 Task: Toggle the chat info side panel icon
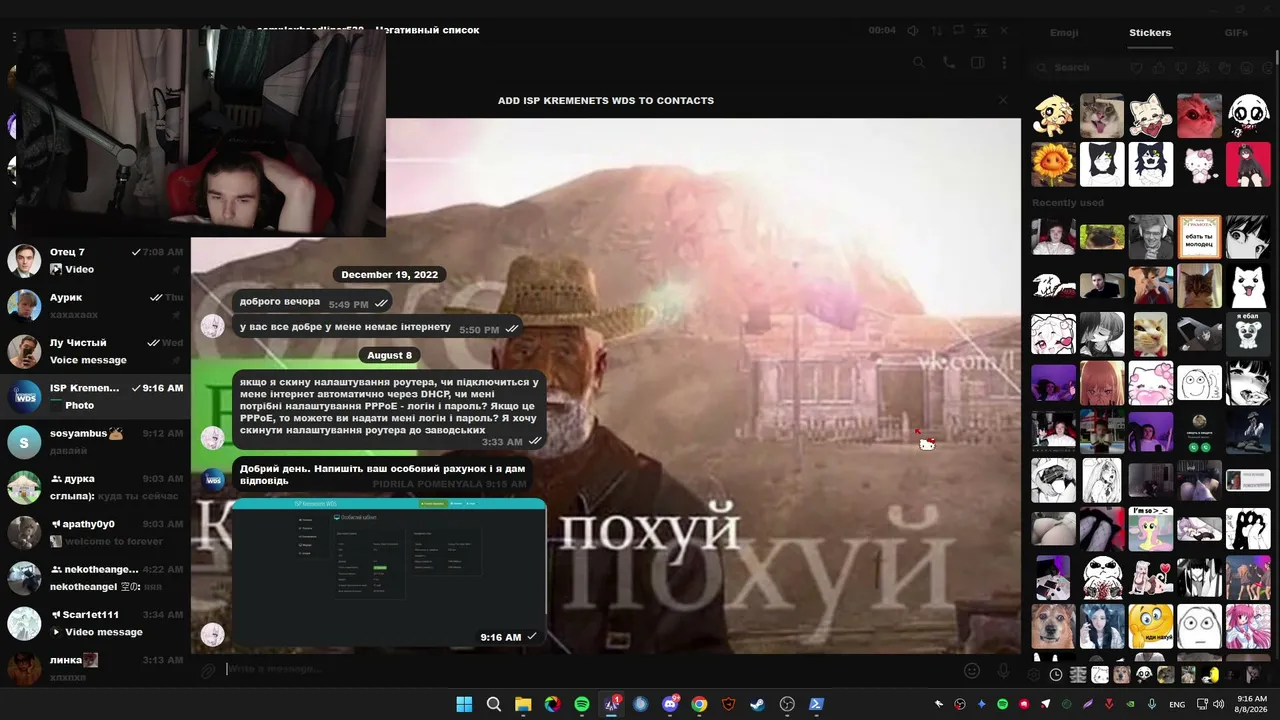(978, 62)
